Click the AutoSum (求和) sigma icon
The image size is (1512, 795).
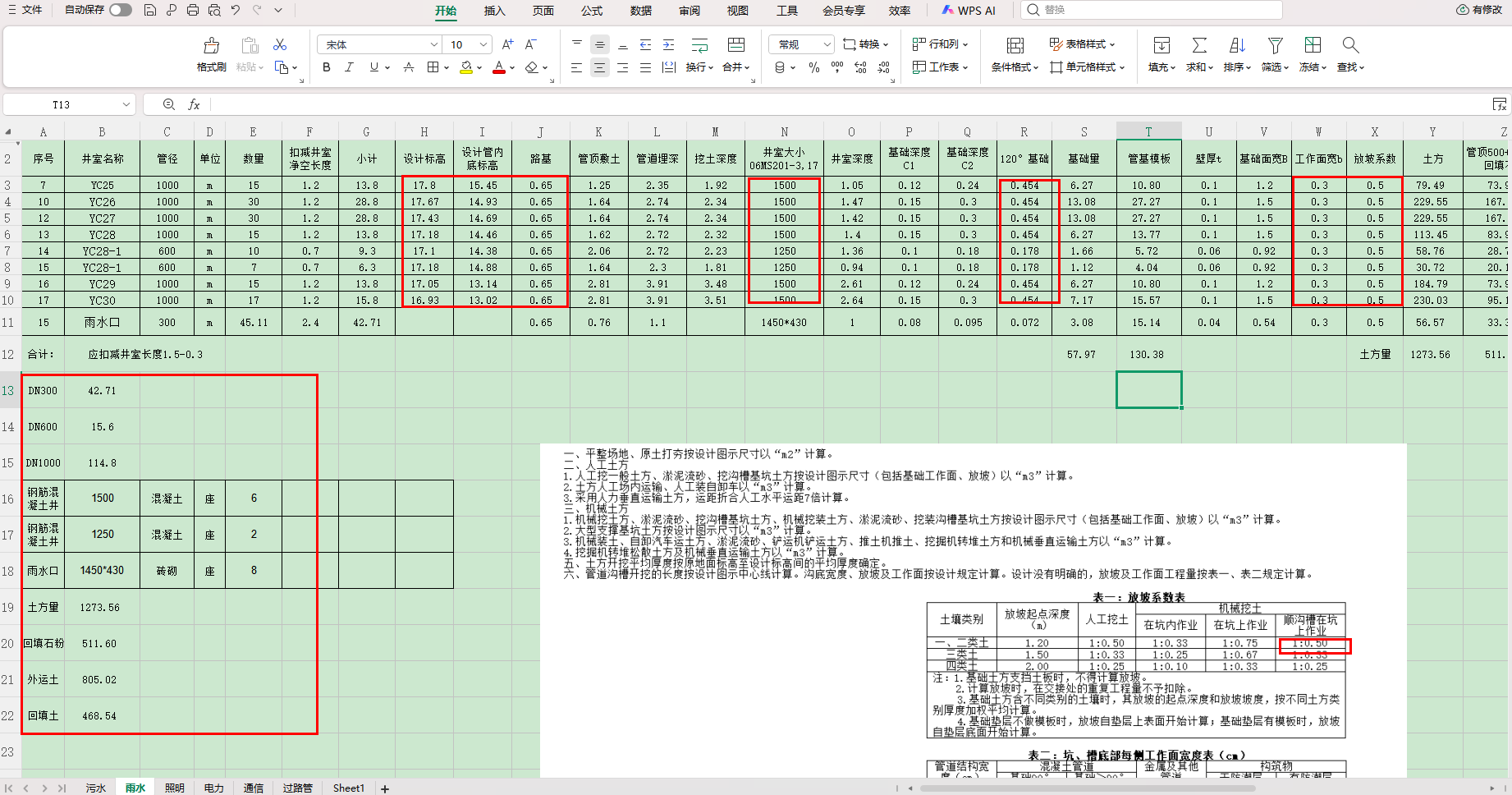1199,46
